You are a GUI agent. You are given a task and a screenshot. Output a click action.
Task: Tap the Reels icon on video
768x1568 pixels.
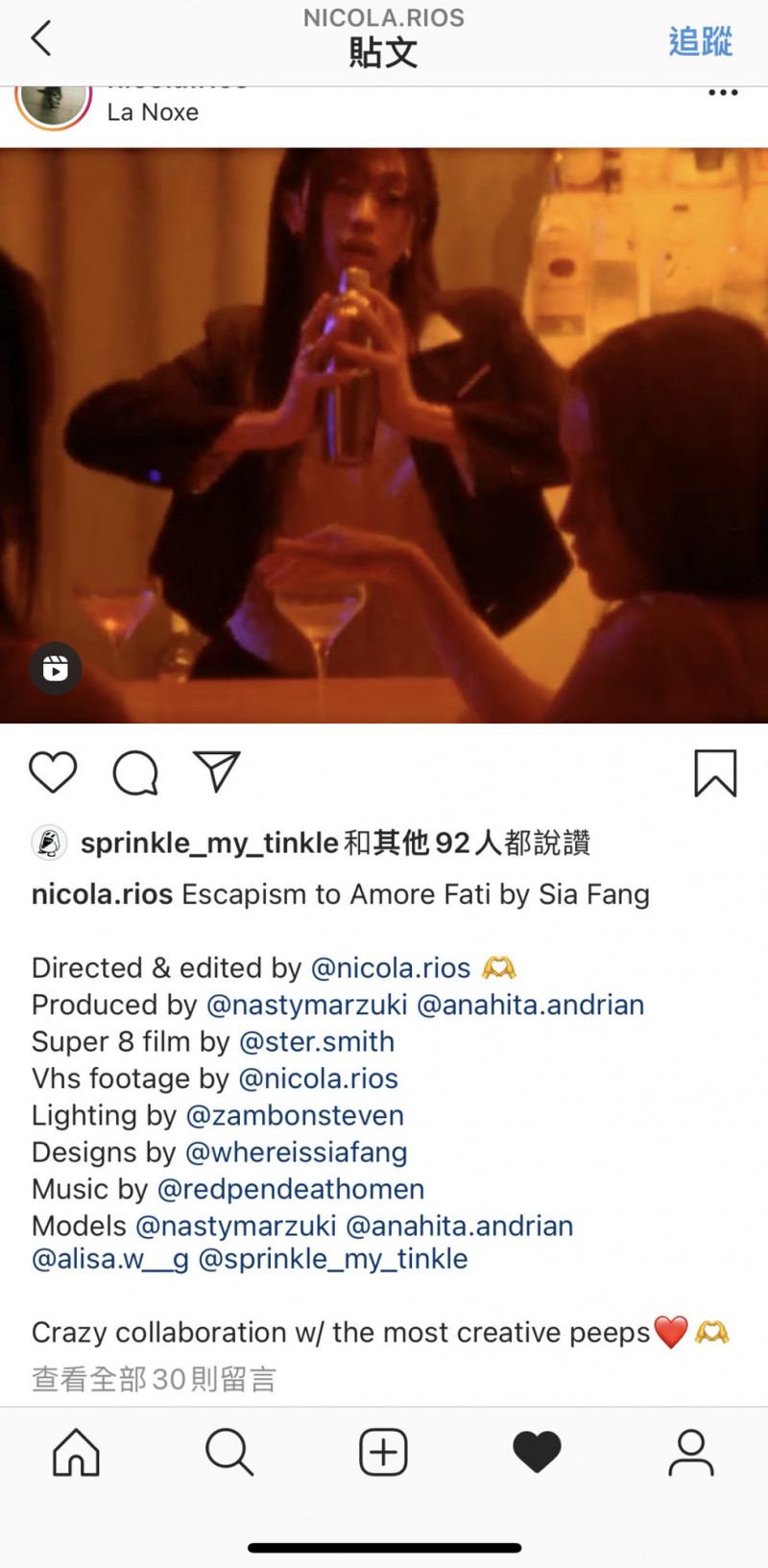56,668
